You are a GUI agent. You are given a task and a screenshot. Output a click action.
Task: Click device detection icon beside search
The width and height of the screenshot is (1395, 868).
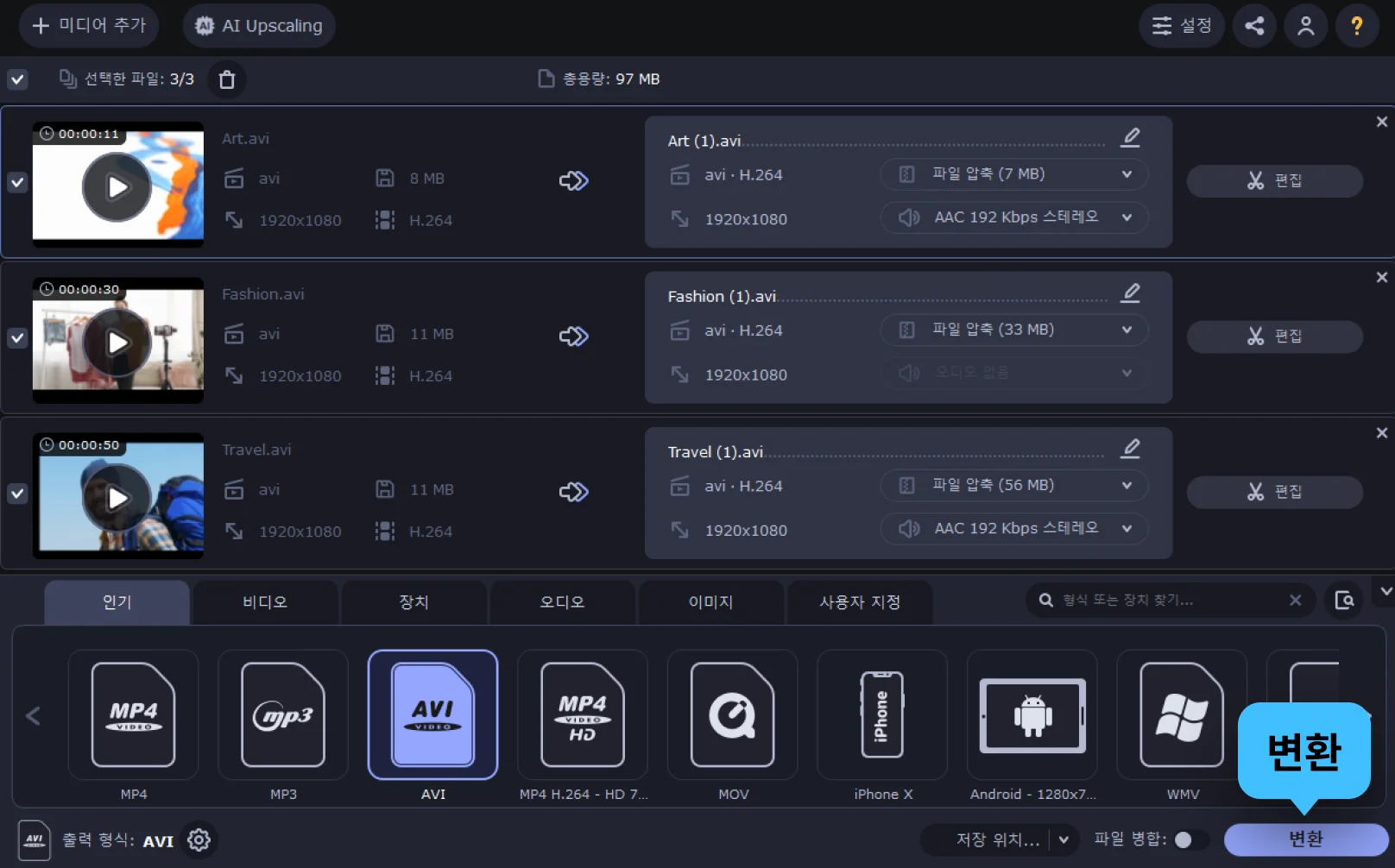[x=1343, y=601]
